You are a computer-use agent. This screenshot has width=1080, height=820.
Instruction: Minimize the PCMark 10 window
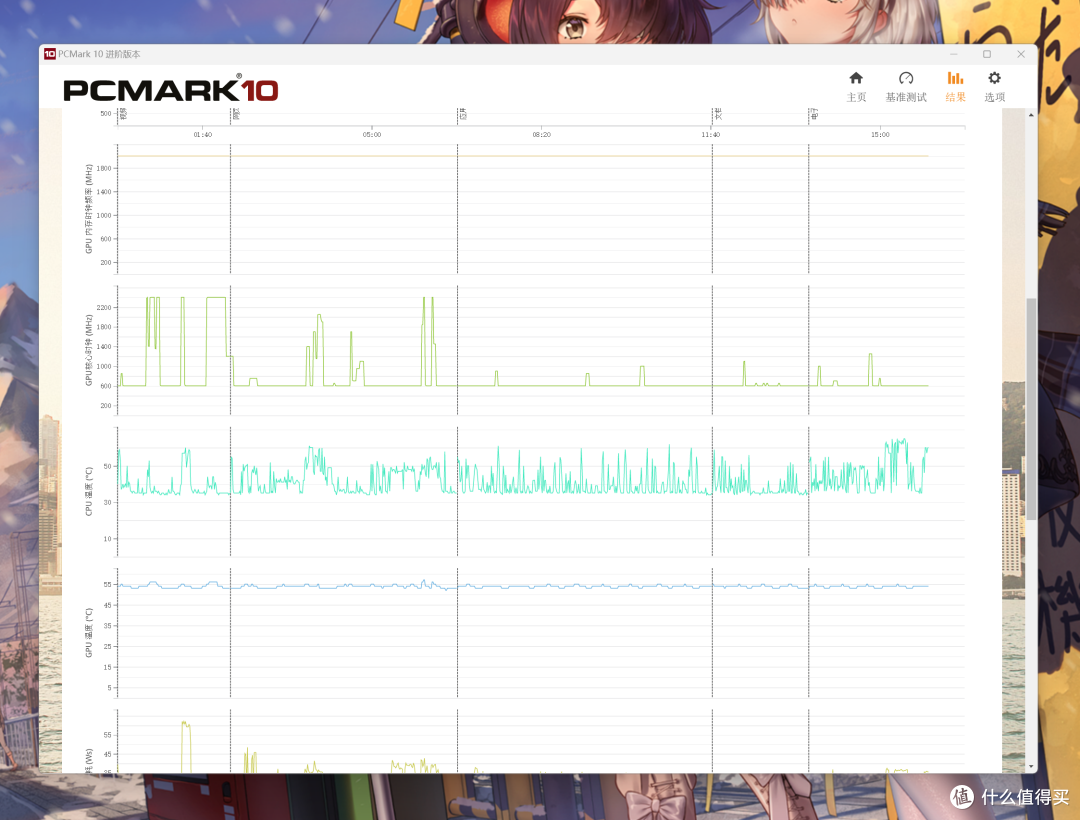tap(953, 54)
